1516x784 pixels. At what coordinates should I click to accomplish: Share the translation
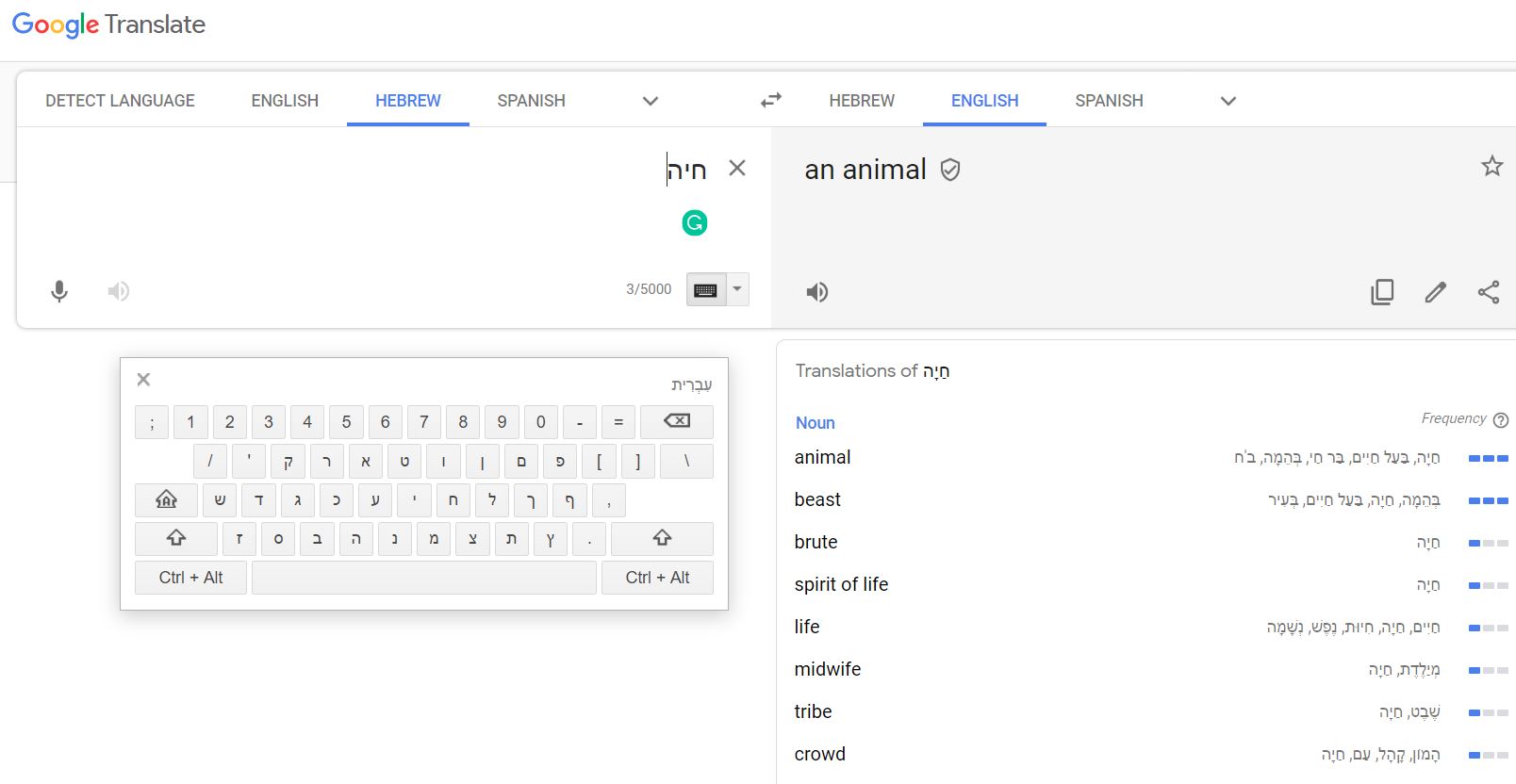click(x=1489, y=292)
